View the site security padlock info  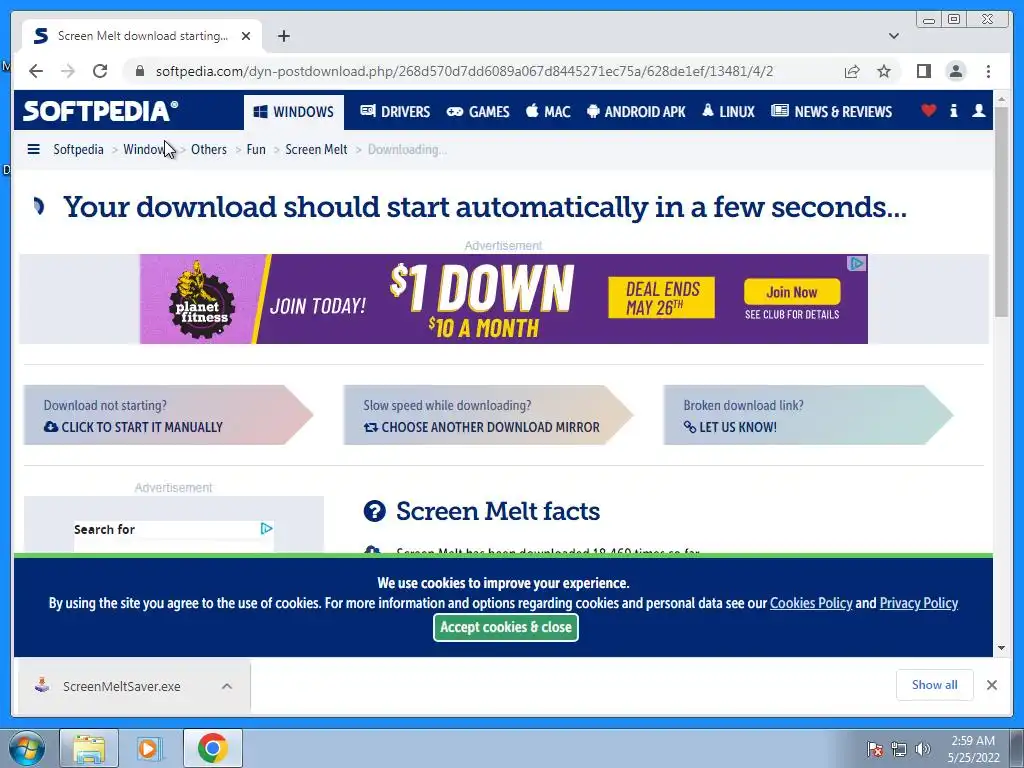point(139,71)
